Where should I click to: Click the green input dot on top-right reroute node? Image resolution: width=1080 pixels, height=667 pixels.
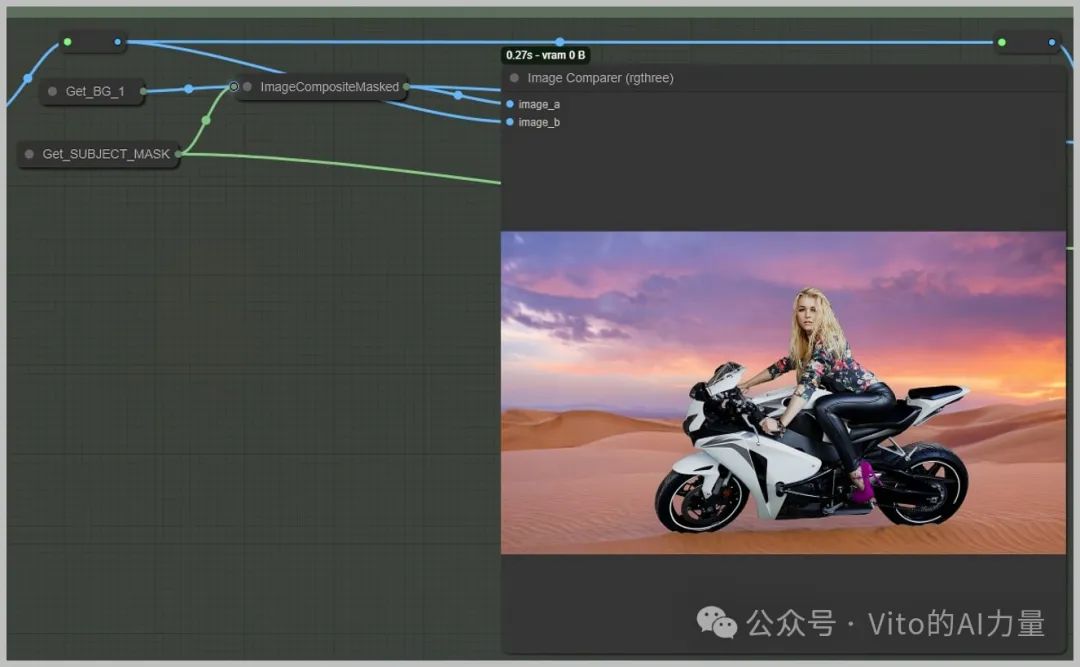pos(1001,43)
